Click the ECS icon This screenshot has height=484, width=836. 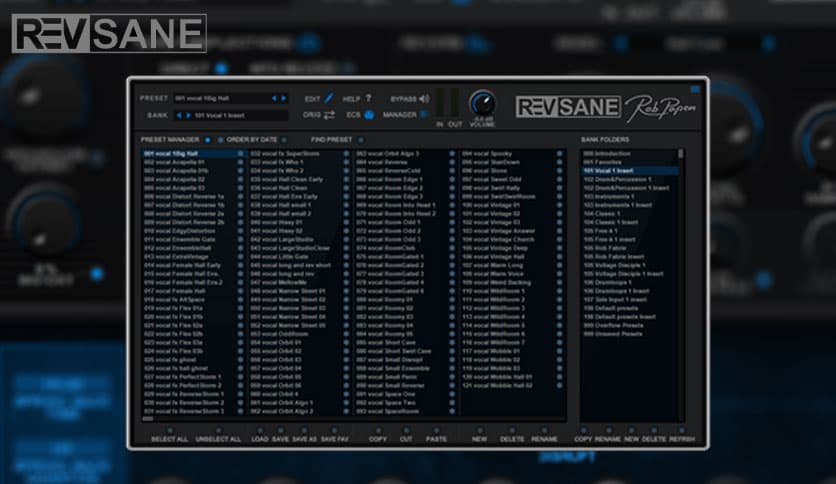369,115
